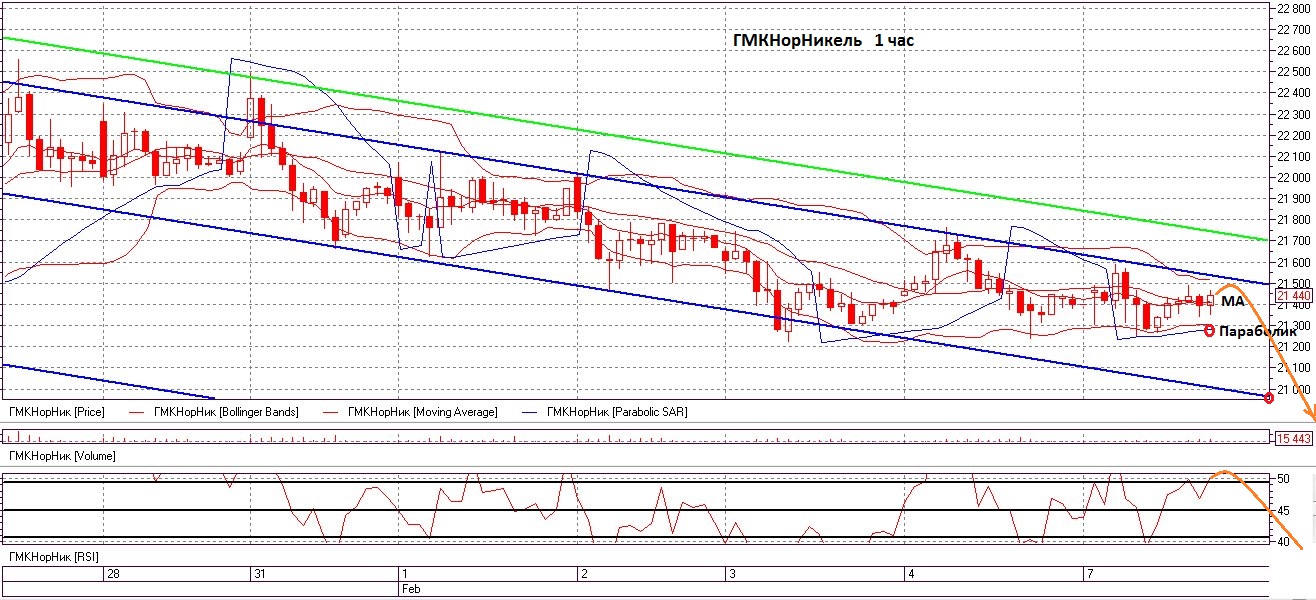The height and width of the screenshot is (600, 1316).
Task: Click date label 2 on time axis
Action: [584, 574]
